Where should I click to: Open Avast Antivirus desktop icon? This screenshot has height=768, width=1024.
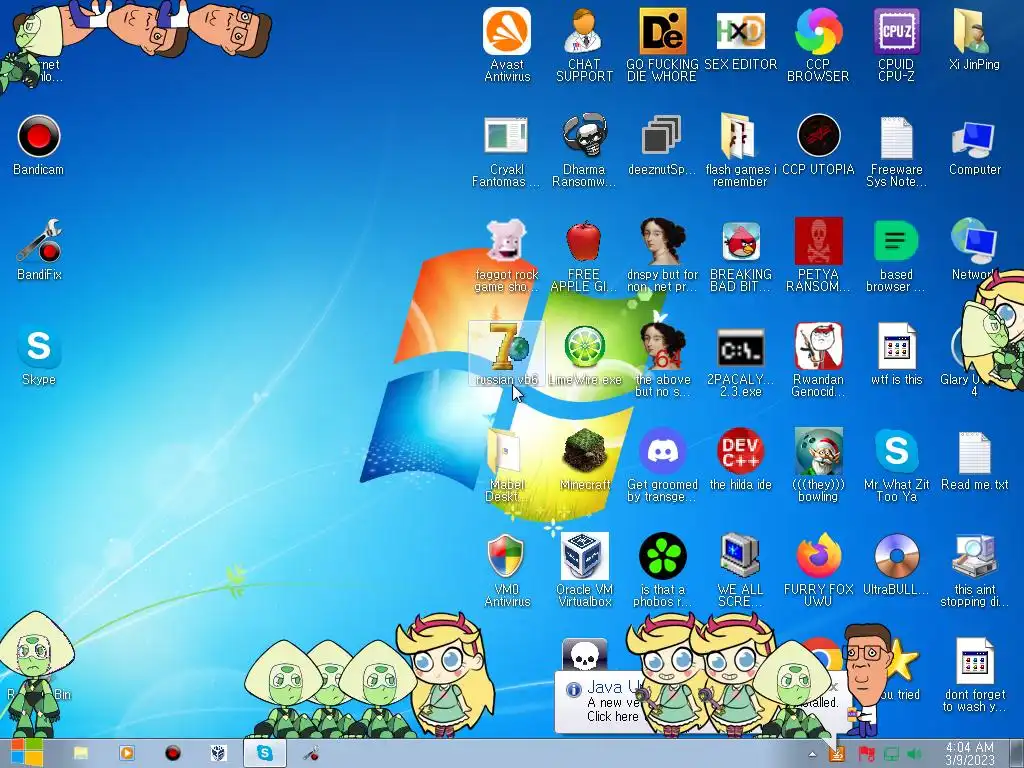(507, 45)
